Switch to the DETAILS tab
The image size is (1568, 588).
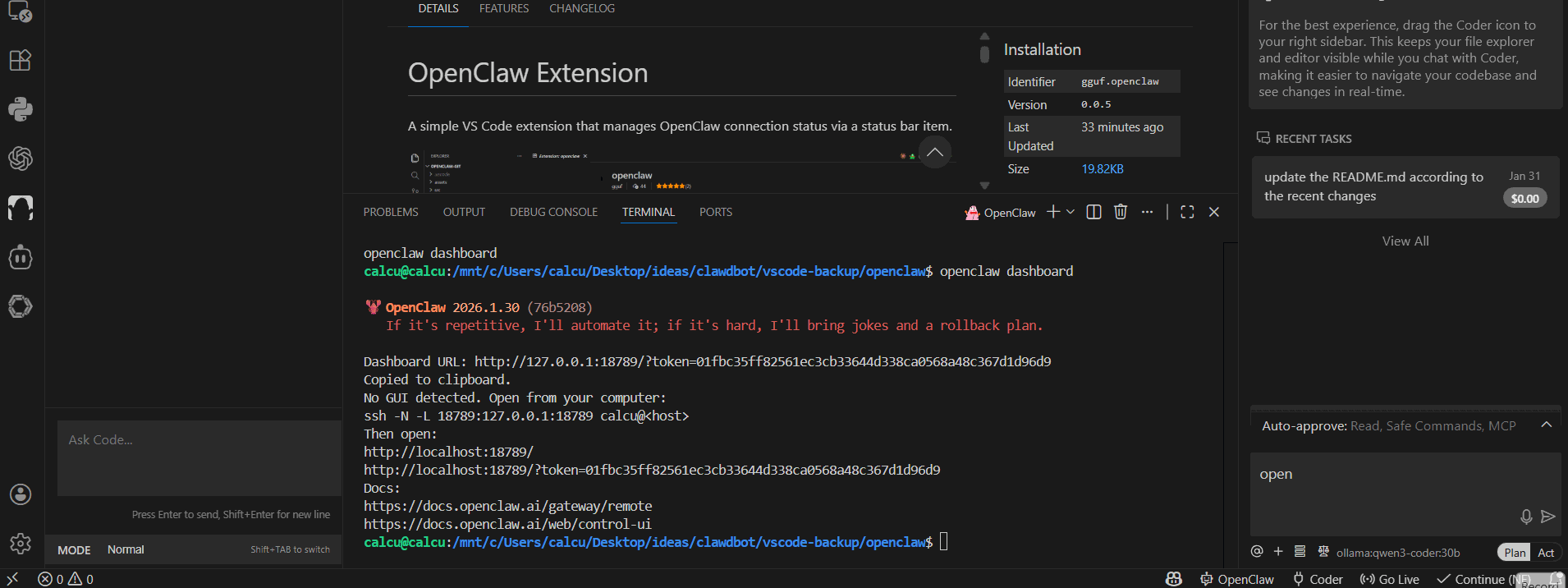[x=438, y=8]
